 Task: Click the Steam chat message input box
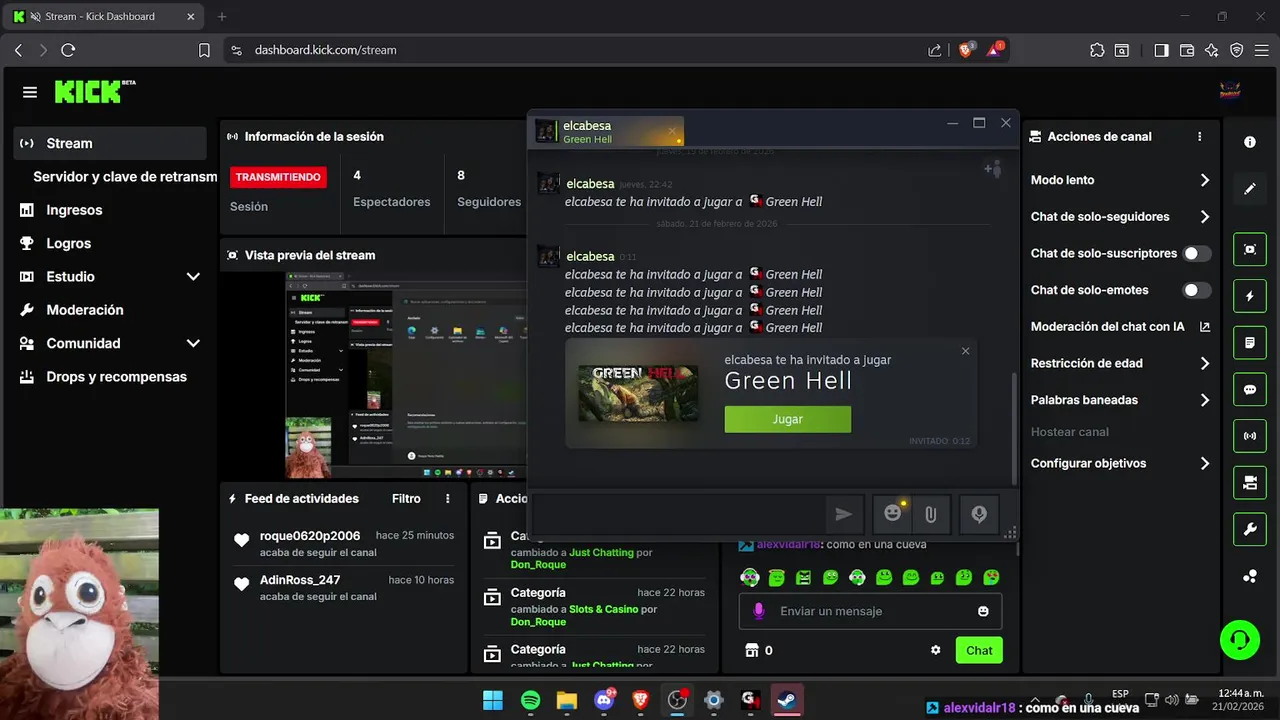click(680, 514)
